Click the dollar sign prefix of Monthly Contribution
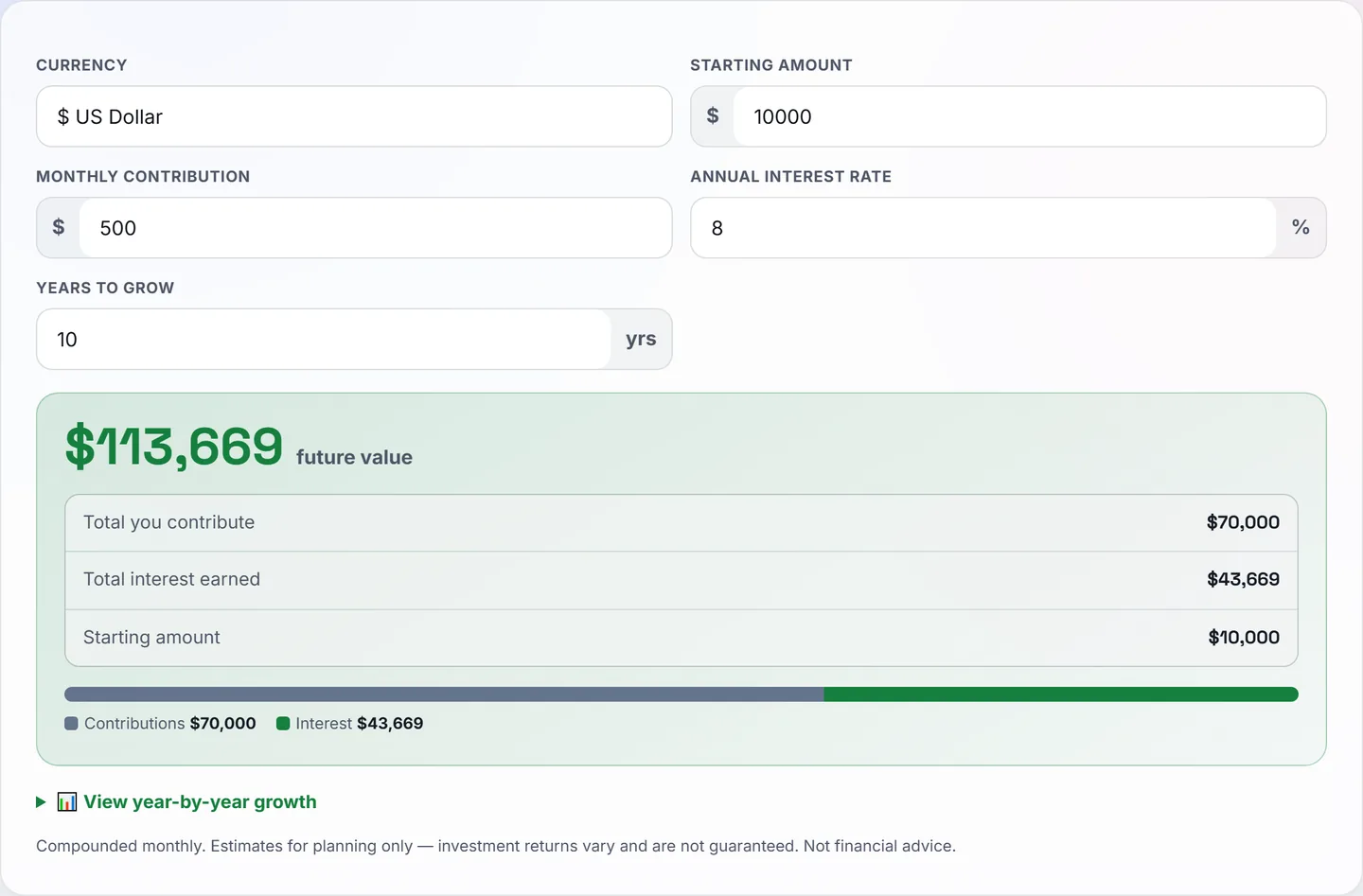Viewport: 1363px width, 896px height. coord(59,227)
